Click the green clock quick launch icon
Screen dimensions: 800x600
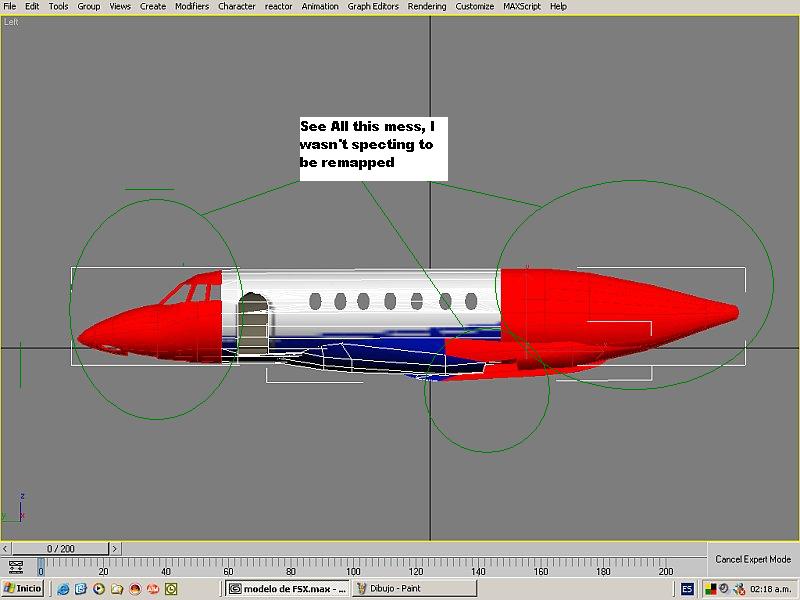tap(171, 589)
